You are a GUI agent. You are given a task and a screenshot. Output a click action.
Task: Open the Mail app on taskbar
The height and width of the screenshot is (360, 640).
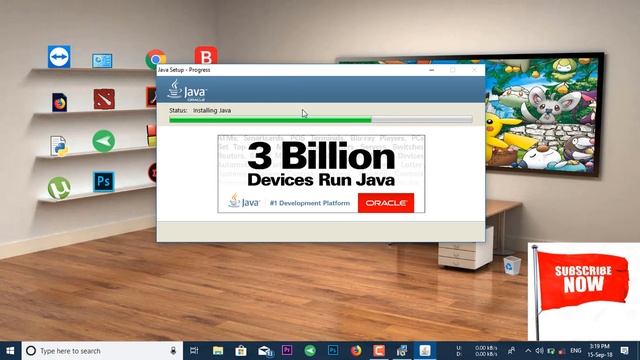pyautogui.click(x=265, y=351)
